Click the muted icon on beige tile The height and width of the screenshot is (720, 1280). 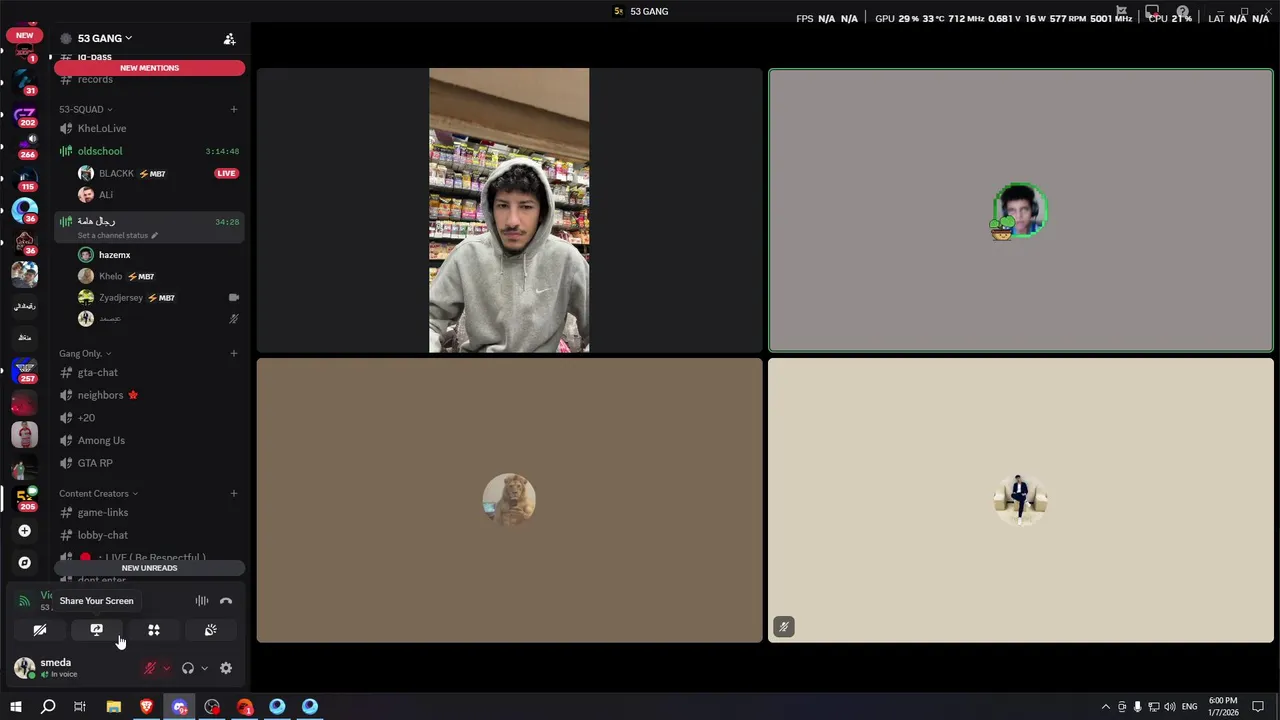[784, 627]
